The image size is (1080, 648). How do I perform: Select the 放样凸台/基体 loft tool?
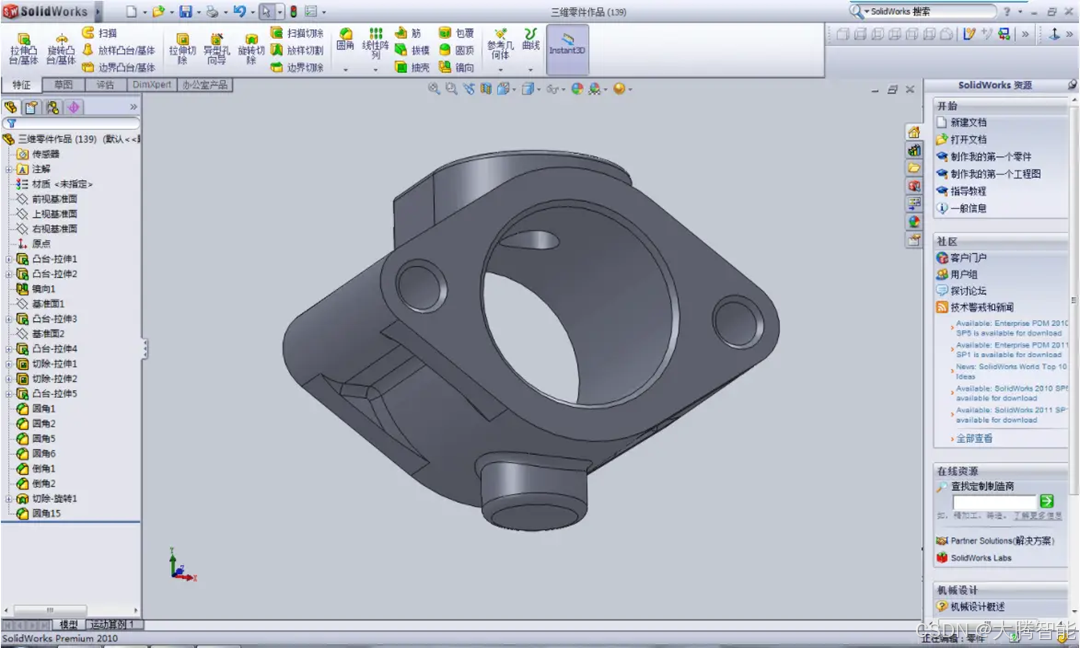118,50
